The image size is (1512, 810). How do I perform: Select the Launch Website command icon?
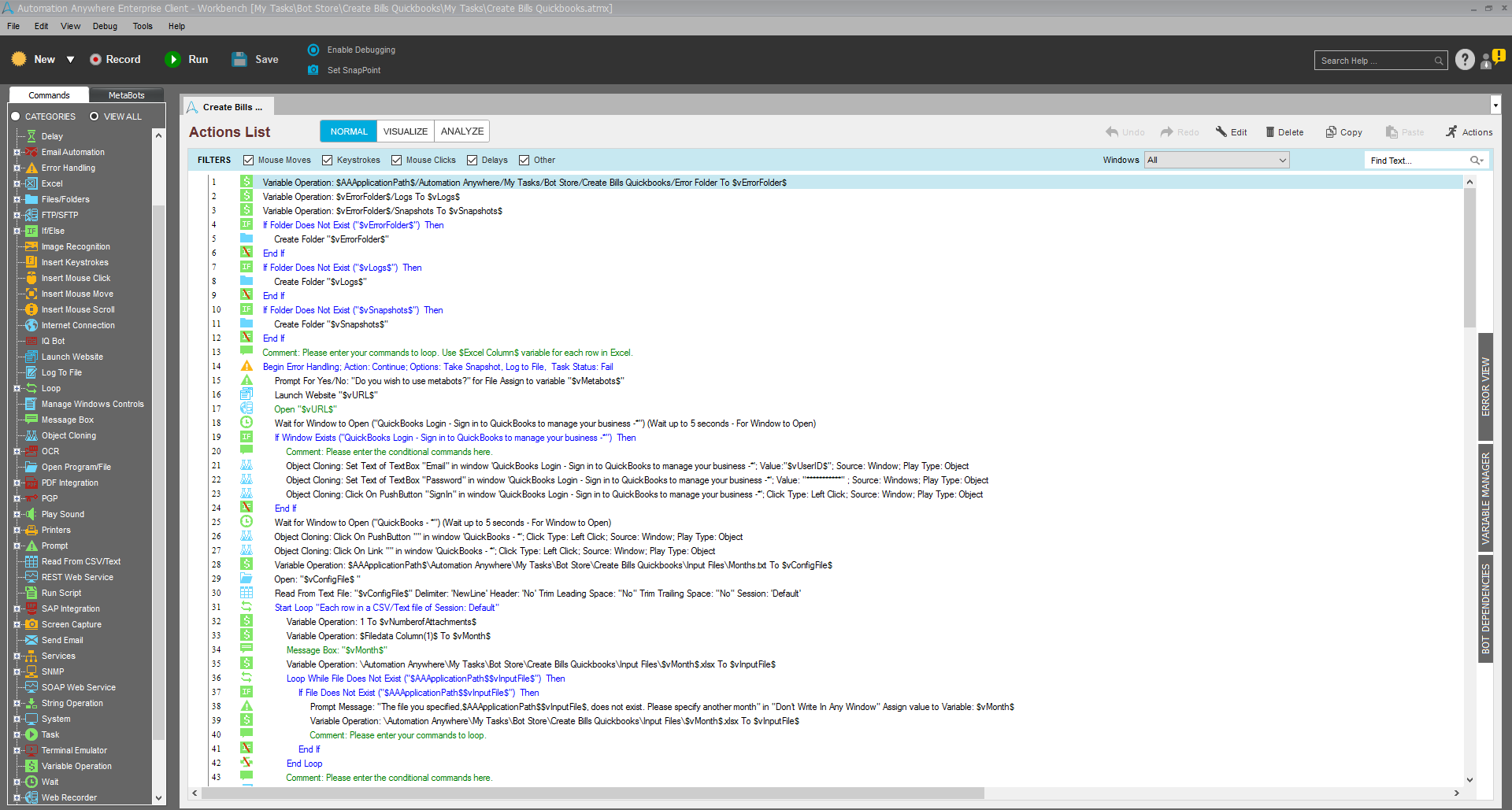[x=31, y=357]
